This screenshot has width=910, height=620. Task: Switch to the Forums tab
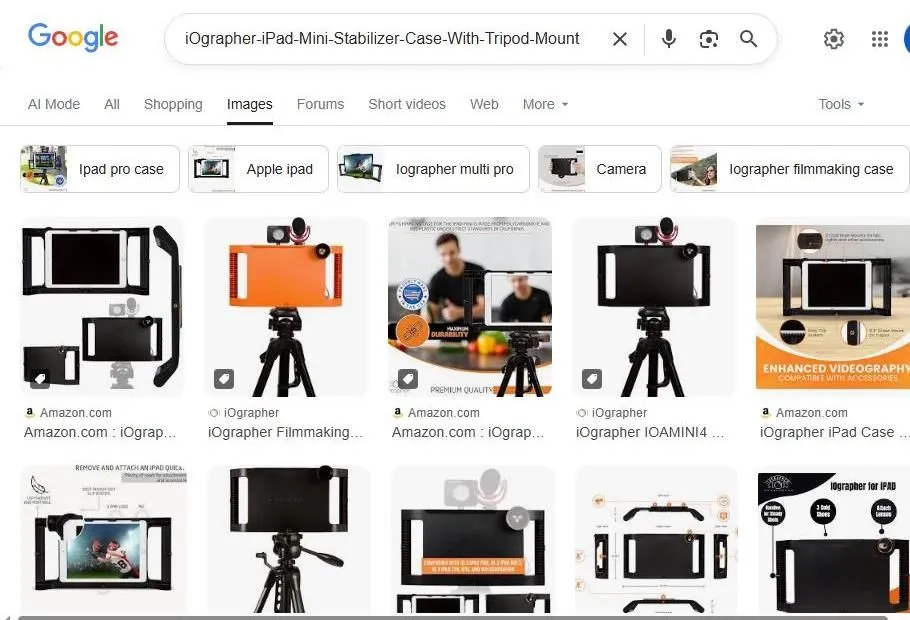click(x=320, y=104)
